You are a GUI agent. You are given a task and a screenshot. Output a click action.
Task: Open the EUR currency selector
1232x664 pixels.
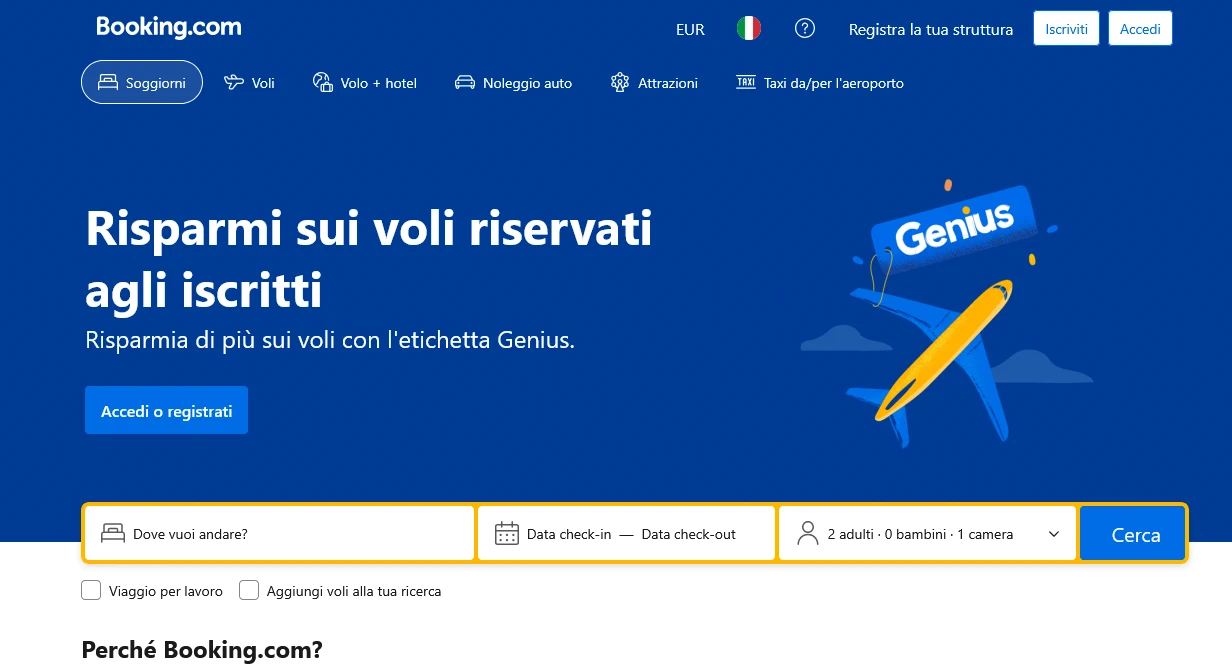[690, 30]
